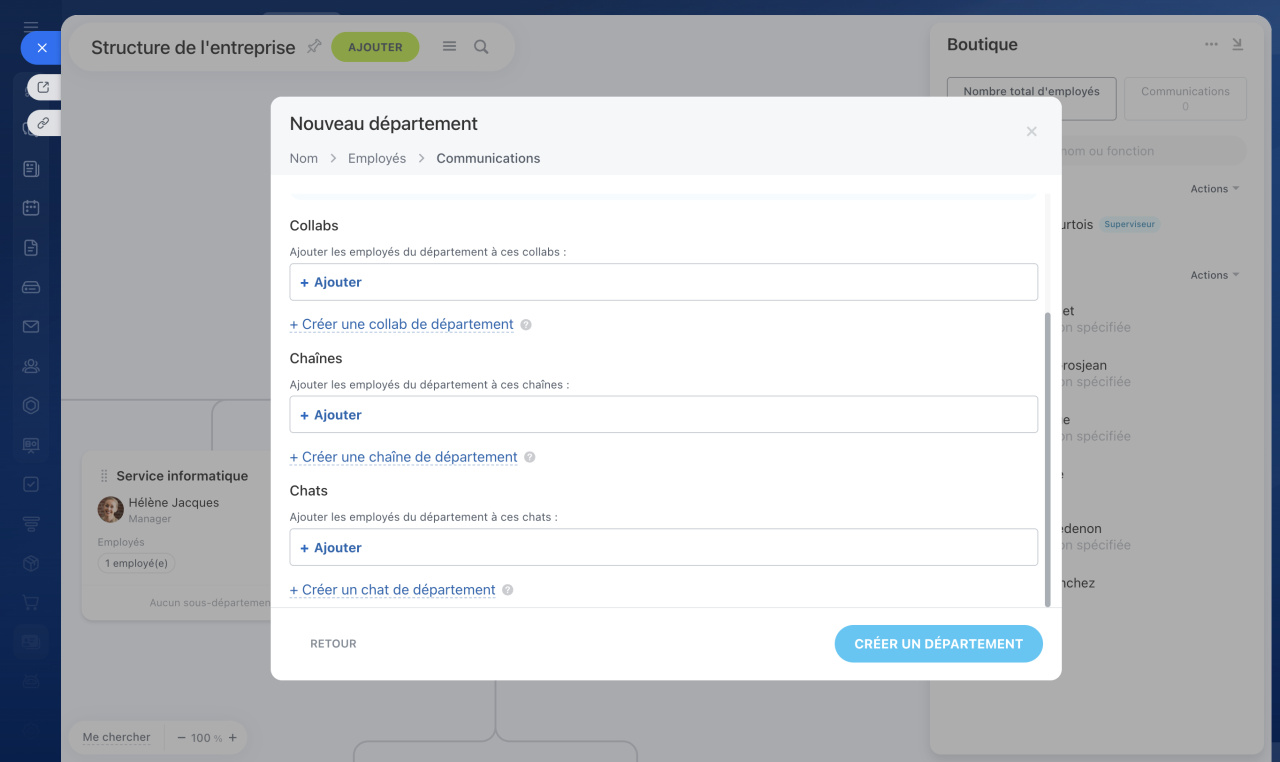The width and height of the screenshot is (1280, 762).
Task: Collapse the Boutique side panel
Action: tap(1238, 45)
